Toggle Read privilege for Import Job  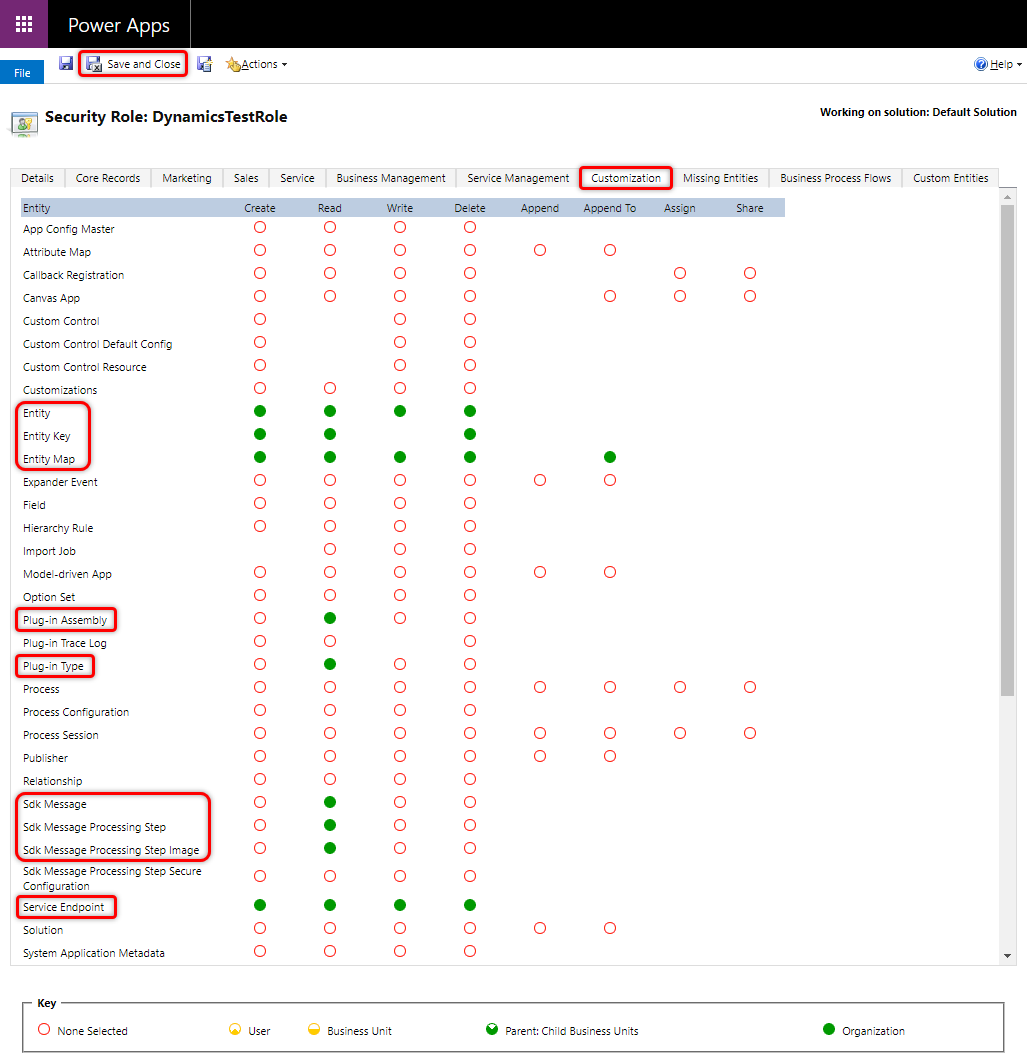pyautogui.click(x=330, y=549)
